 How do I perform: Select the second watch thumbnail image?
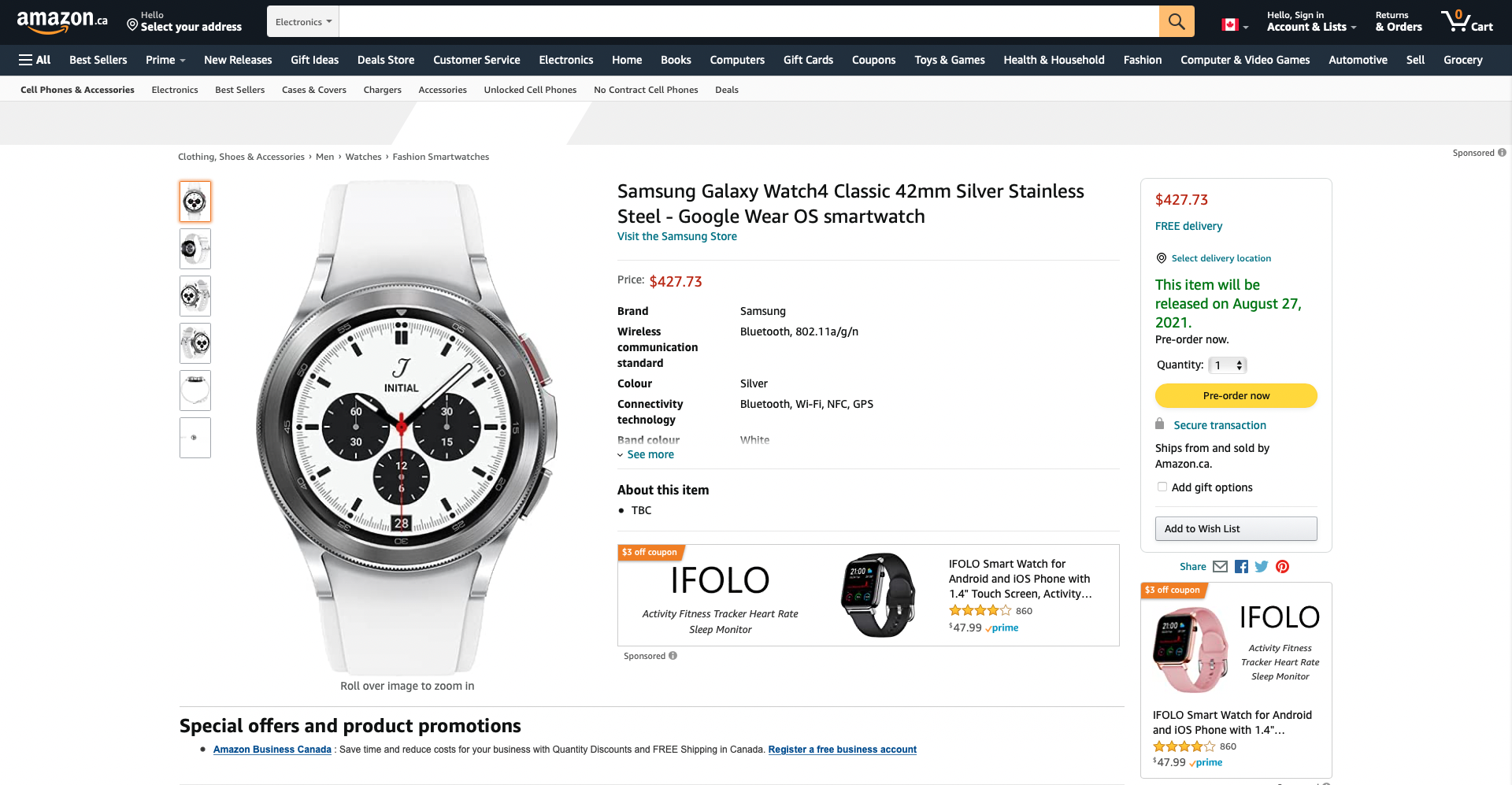click(195, 249)
